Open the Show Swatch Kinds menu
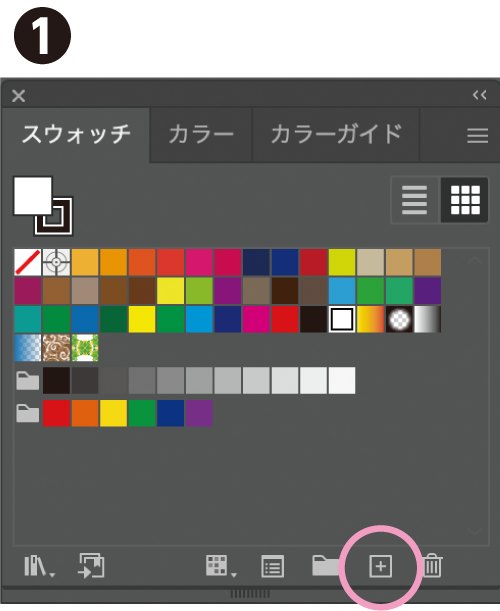 tap(221, 566)
